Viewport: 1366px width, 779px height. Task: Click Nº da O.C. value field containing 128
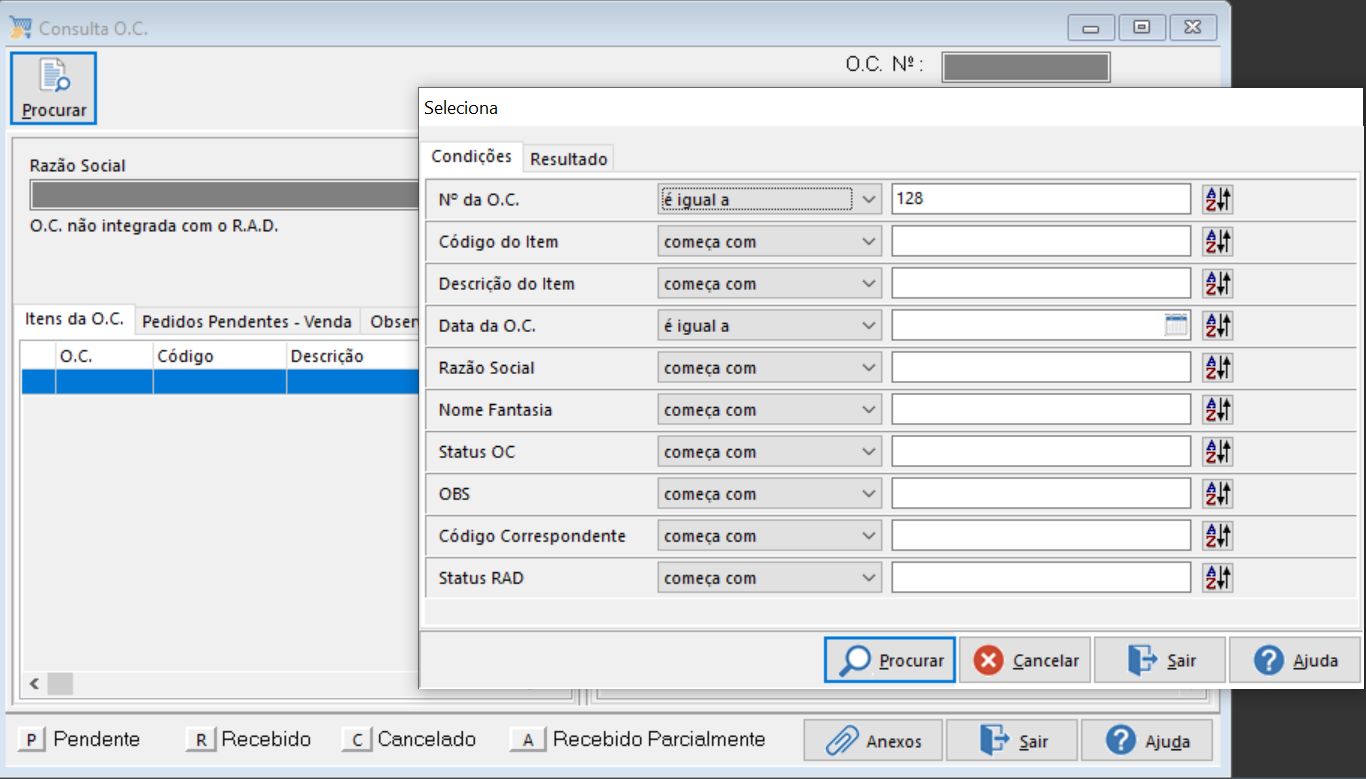coord(1041,199)
